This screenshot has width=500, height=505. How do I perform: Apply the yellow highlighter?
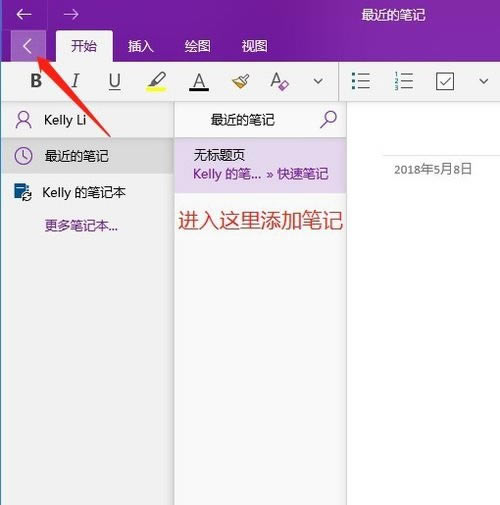pos(156,81)
